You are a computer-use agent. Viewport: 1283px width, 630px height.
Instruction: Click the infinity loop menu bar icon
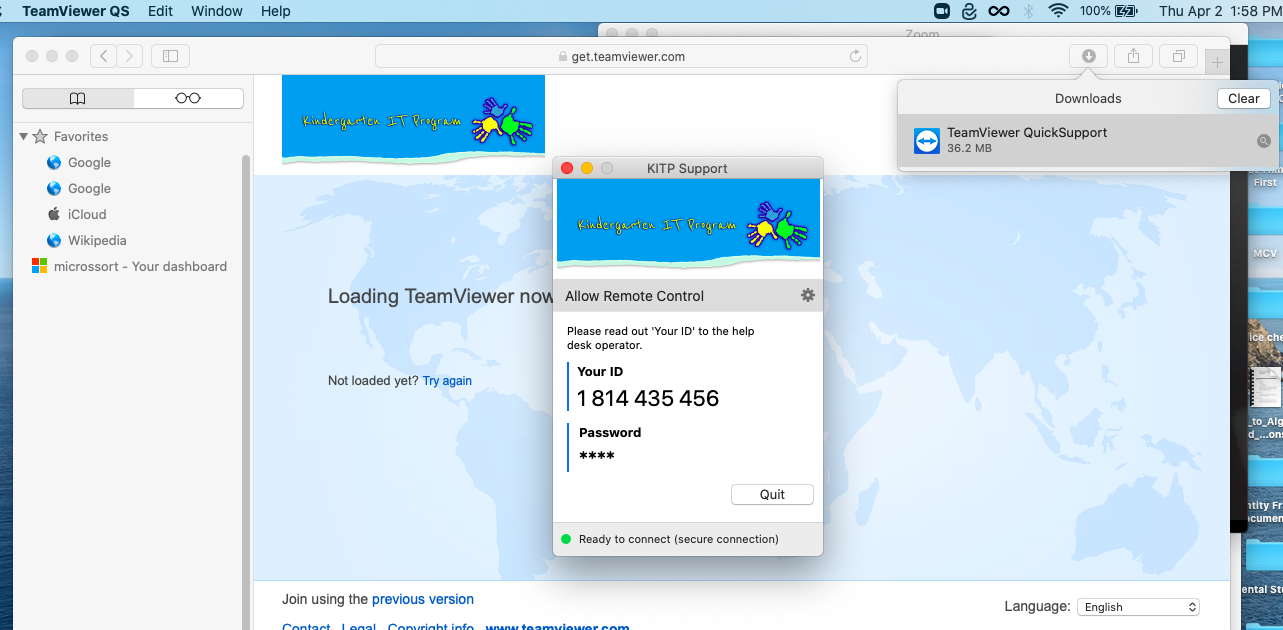click(998, 11)
